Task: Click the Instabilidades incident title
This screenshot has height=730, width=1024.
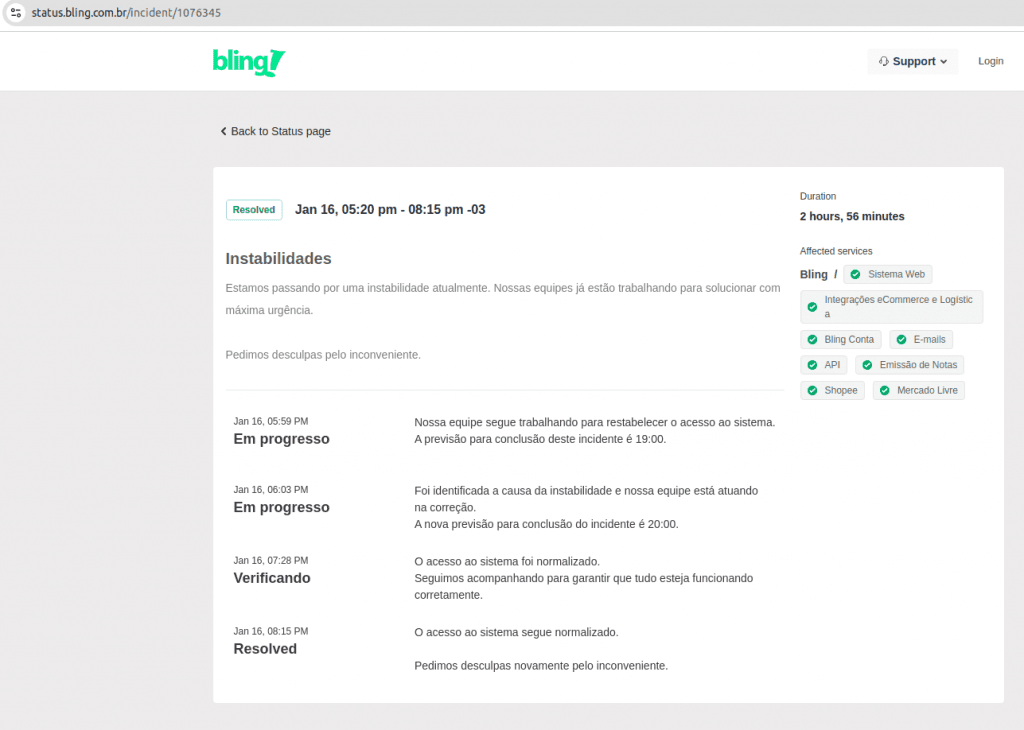Action: (x=278, y=259)
